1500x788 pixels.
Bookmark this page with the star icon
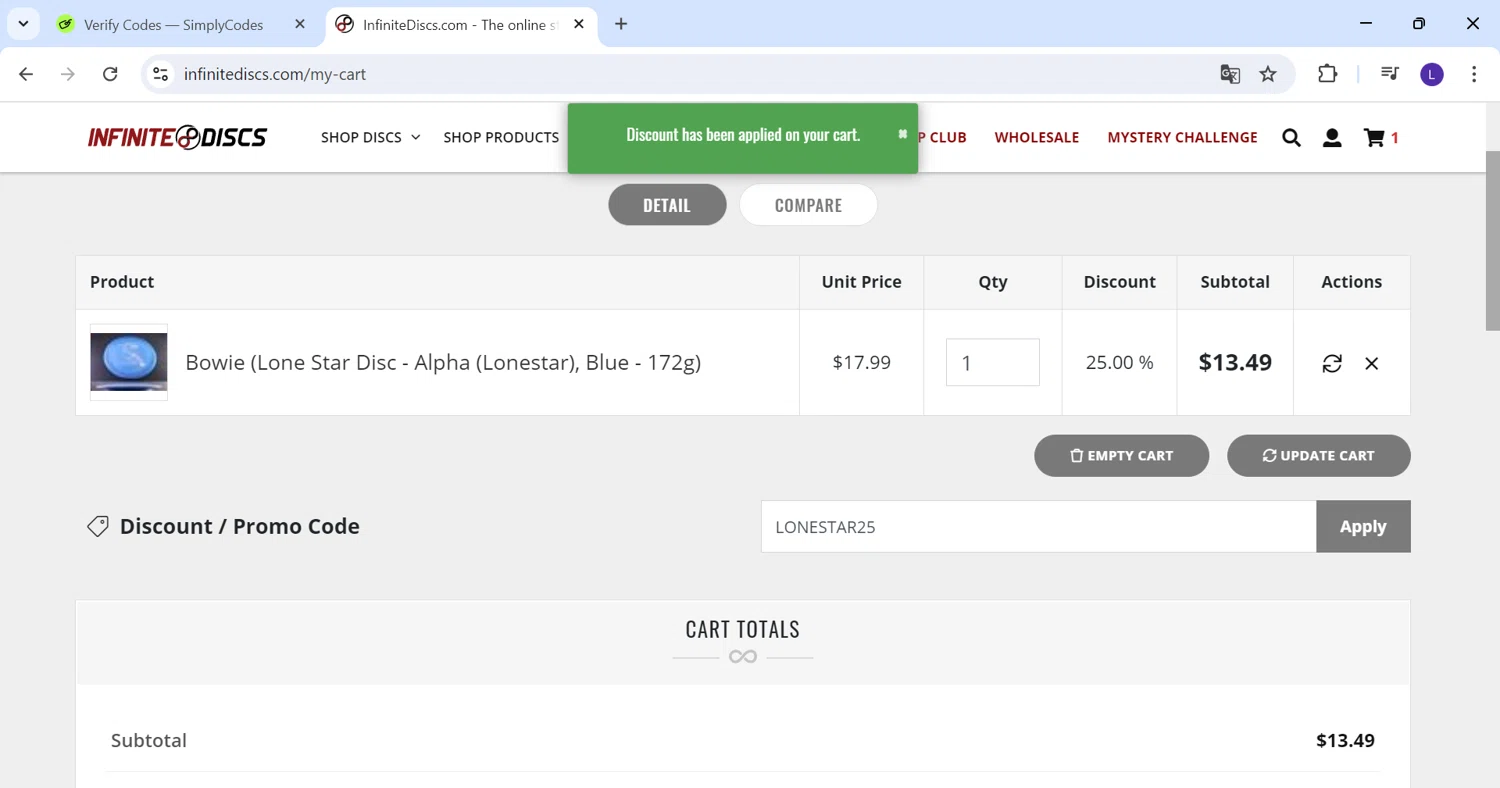[1268, 74]
